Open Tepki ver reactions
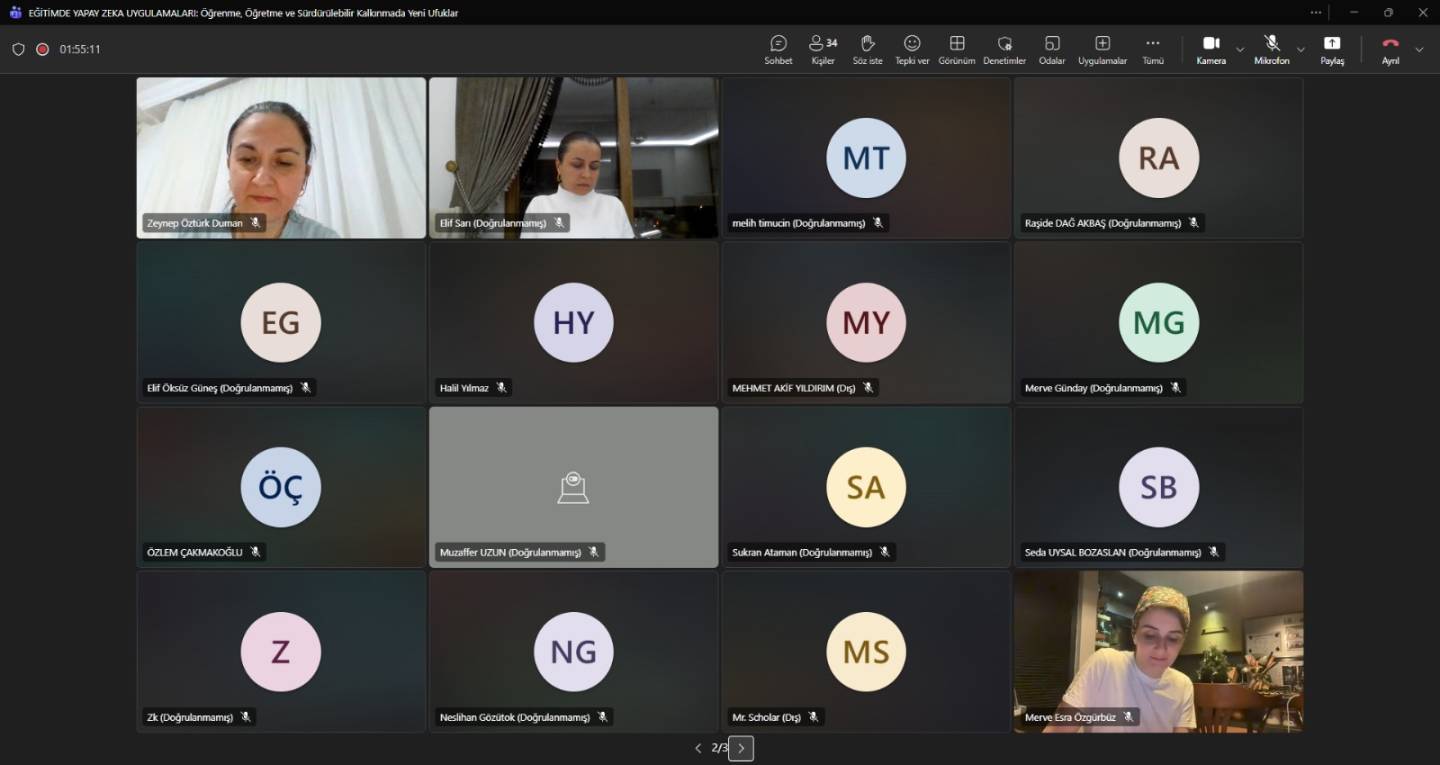Screen dimensions: 1440x765 pyautogui.click(x=911, y=49)
